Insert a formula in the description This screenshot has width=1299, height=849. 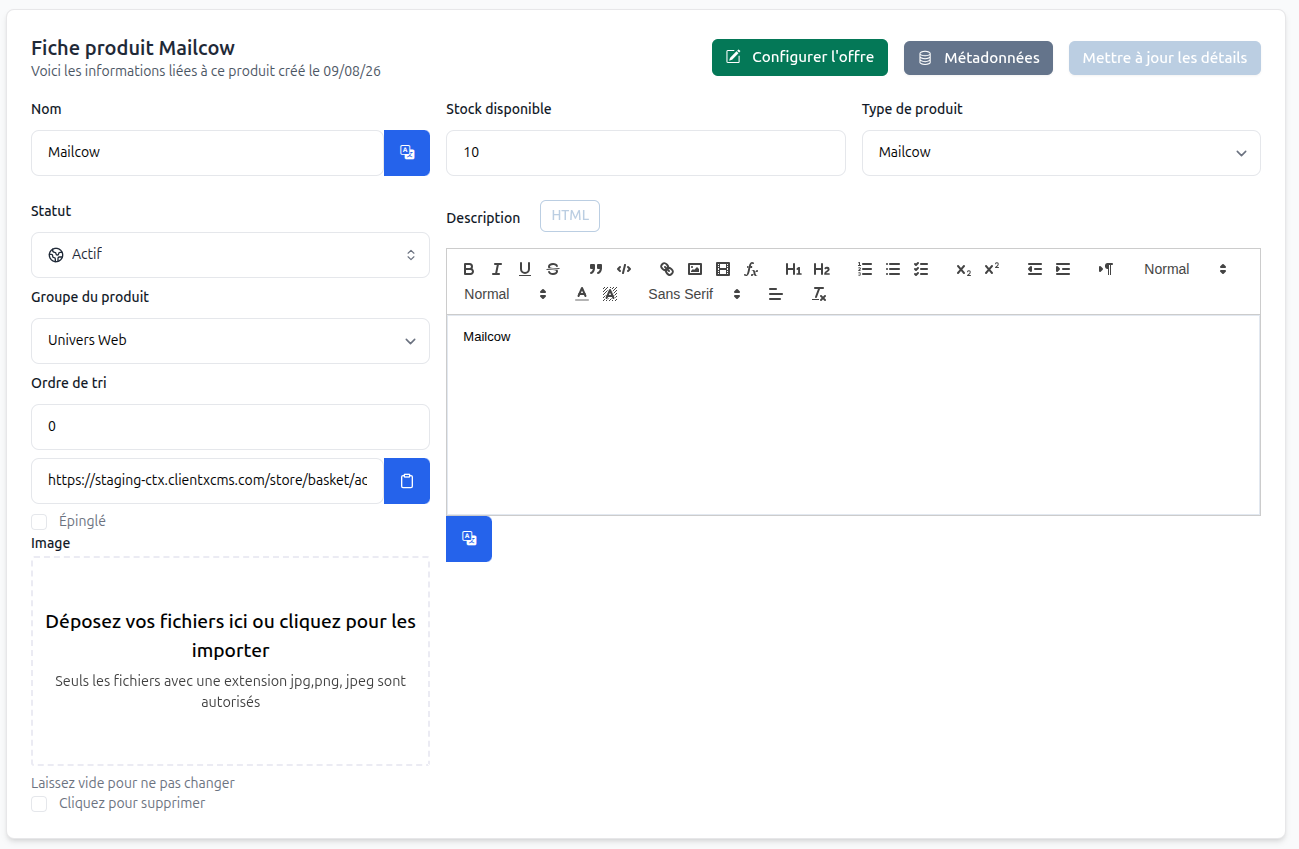(x=751, y=269)
